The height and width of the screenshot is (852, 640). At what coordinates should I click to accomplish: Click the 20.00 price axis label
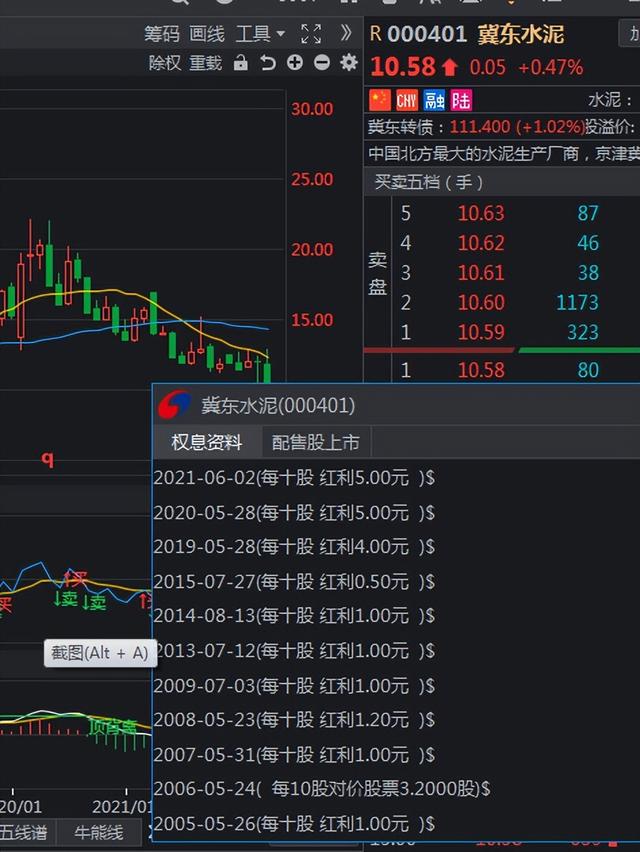tap(312, 250)
